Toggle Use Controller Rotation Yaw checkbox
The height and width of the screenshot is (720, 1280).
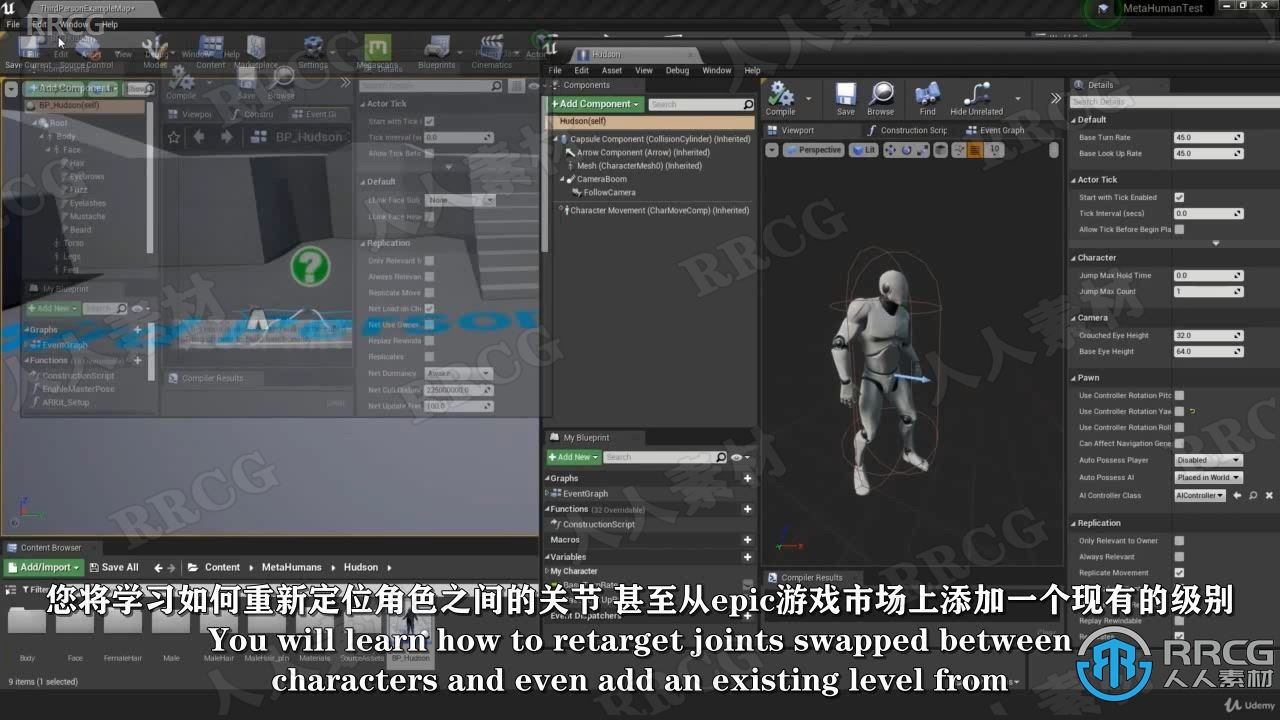pos(1179,411)
